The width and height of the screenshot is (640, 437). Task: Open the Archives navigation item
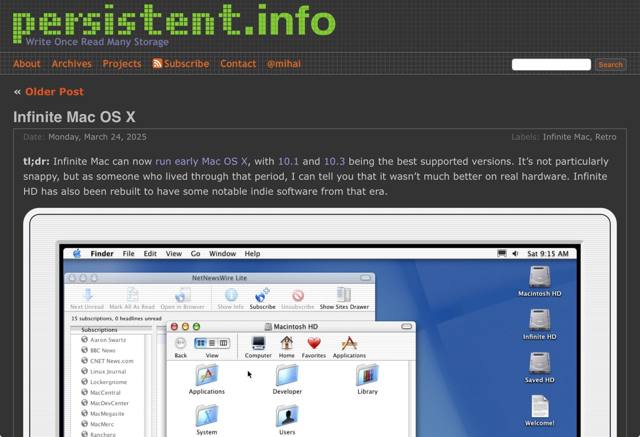(71, 64)
